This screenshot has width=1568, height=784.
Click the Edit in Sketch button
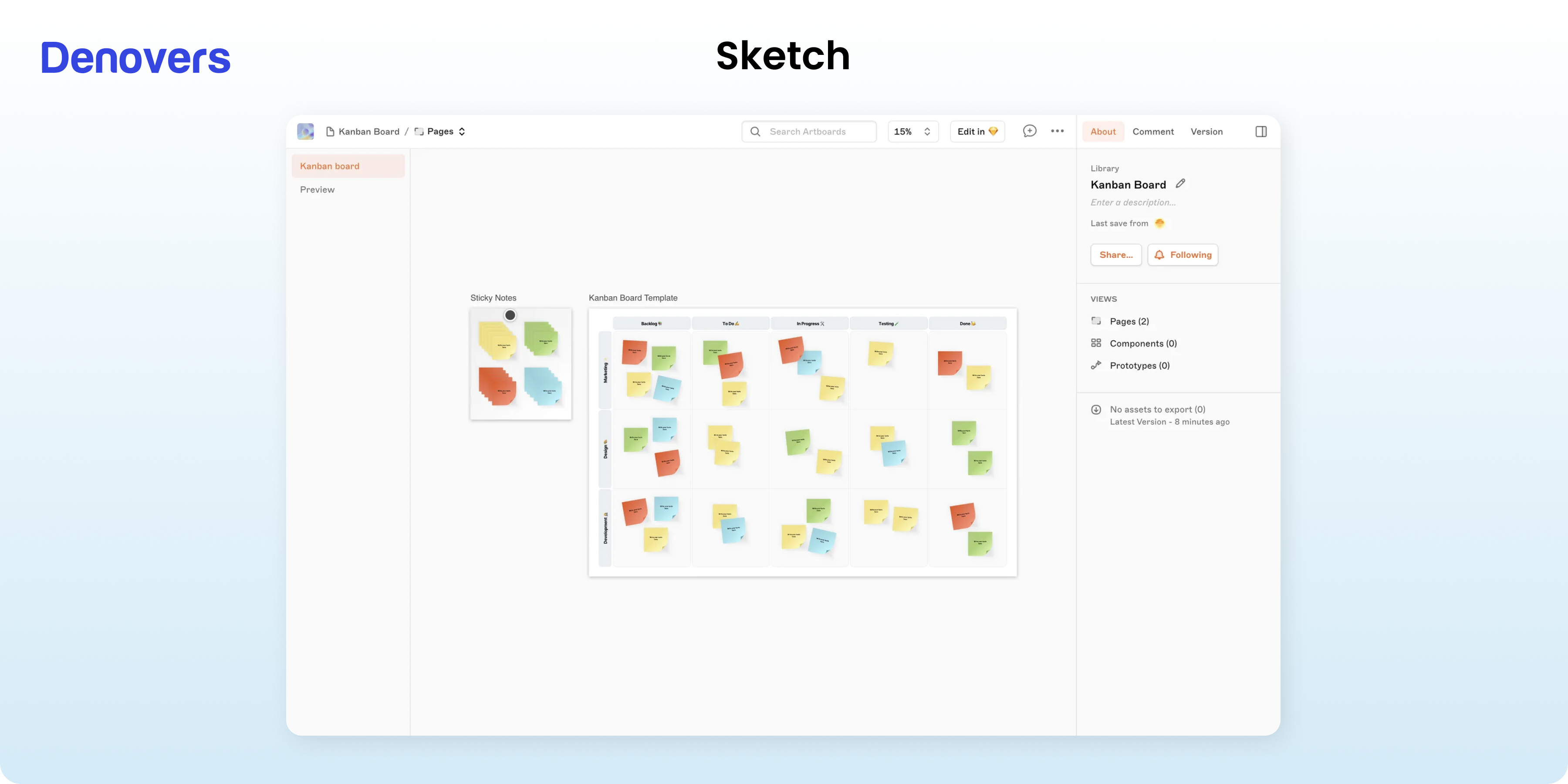[977, 132]
